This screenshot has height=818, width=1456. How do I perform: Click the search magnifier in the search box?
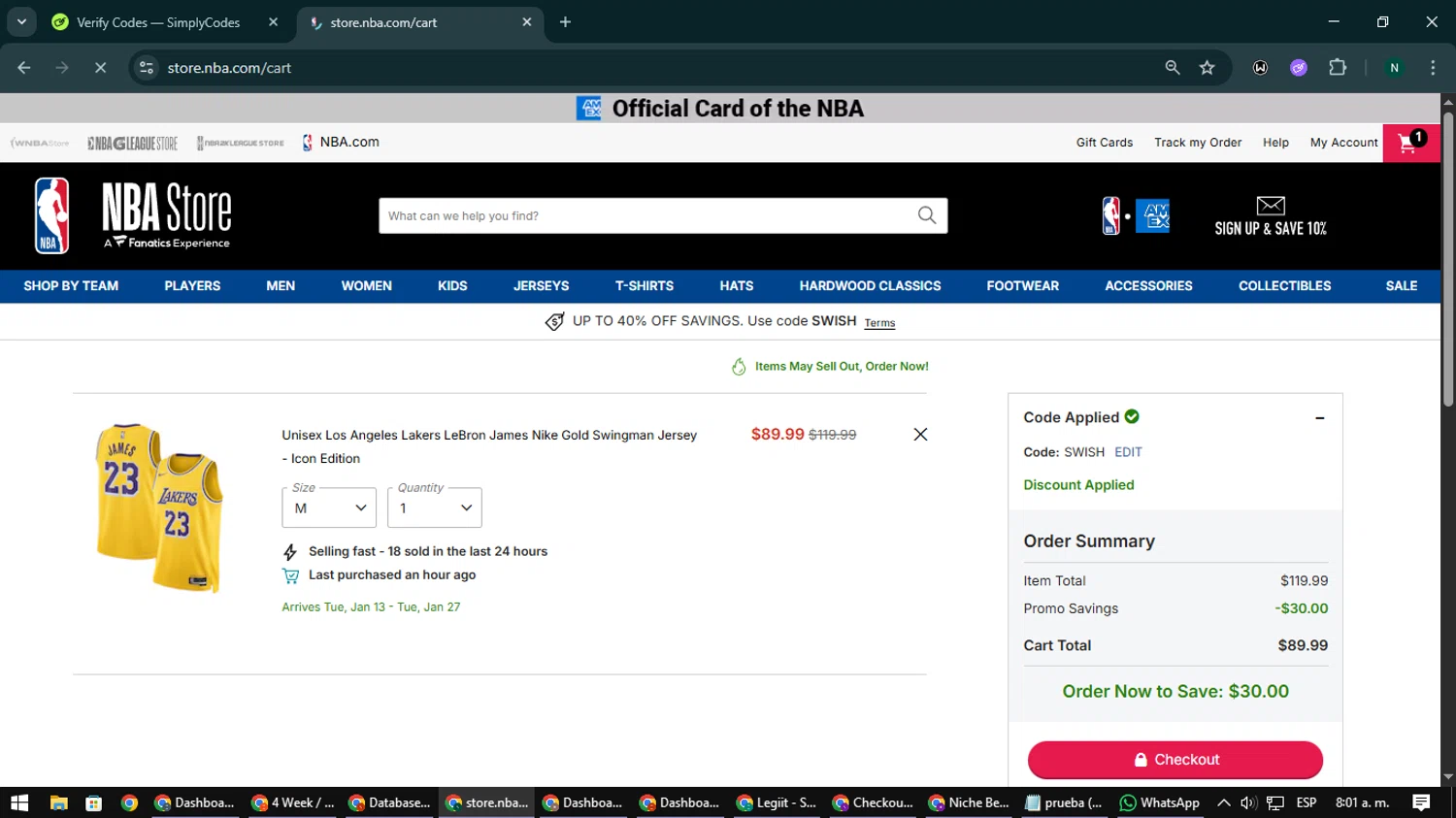tap(927, 215)
